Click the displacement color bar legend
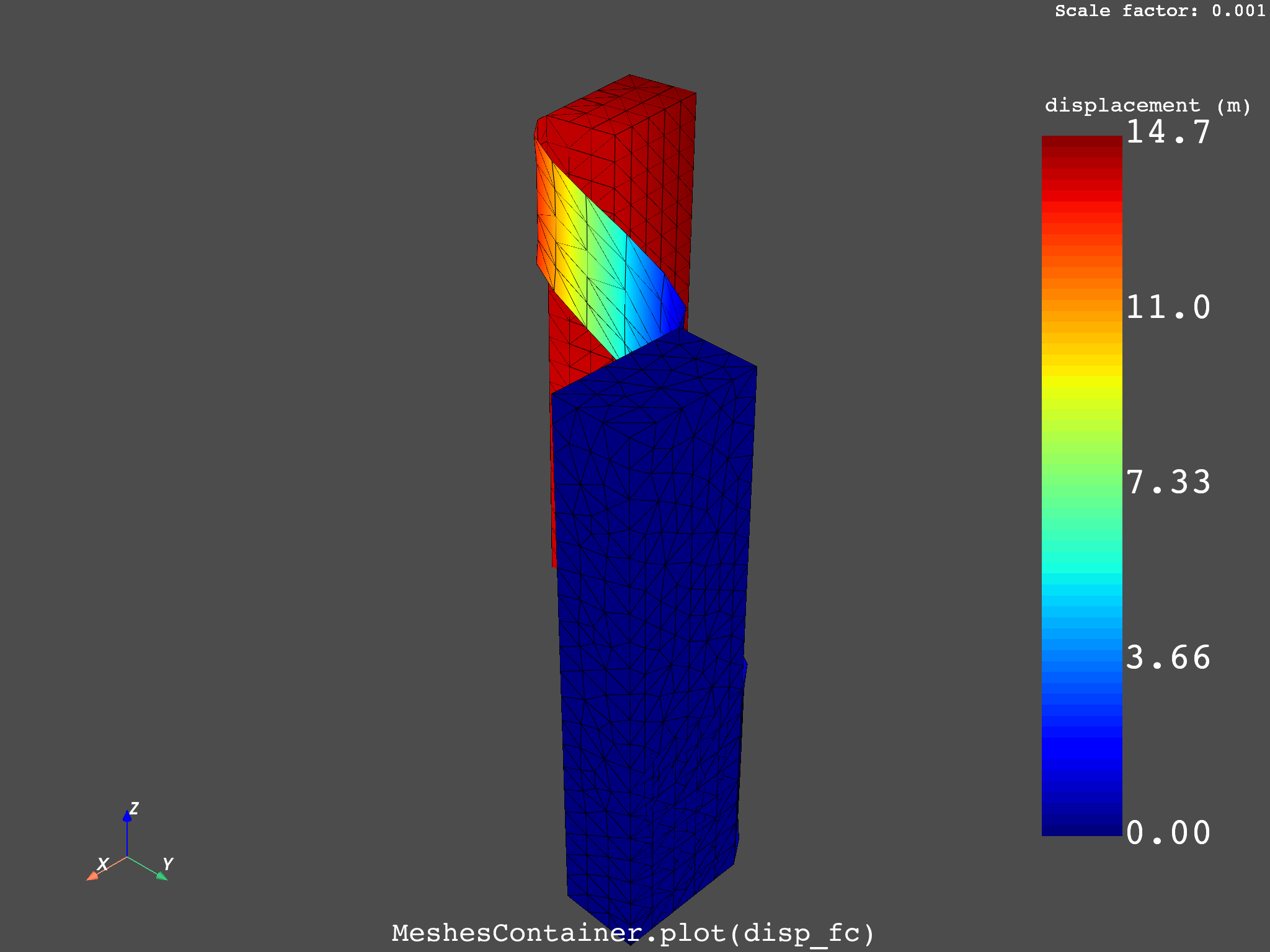This screenshot has width=1270, height=952. click(x=1081, y=486)
